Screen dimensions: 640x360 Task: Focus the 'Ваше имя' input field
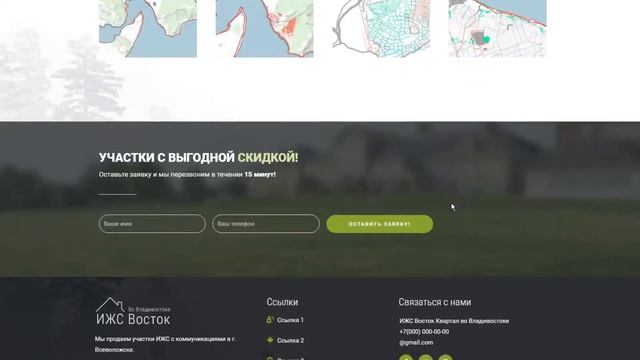(152, 224)
